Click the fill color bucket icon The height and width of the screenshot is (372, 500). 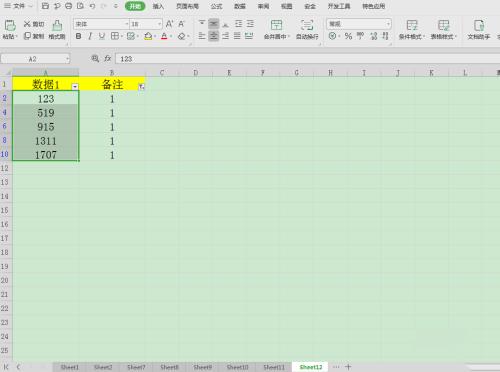148,36
